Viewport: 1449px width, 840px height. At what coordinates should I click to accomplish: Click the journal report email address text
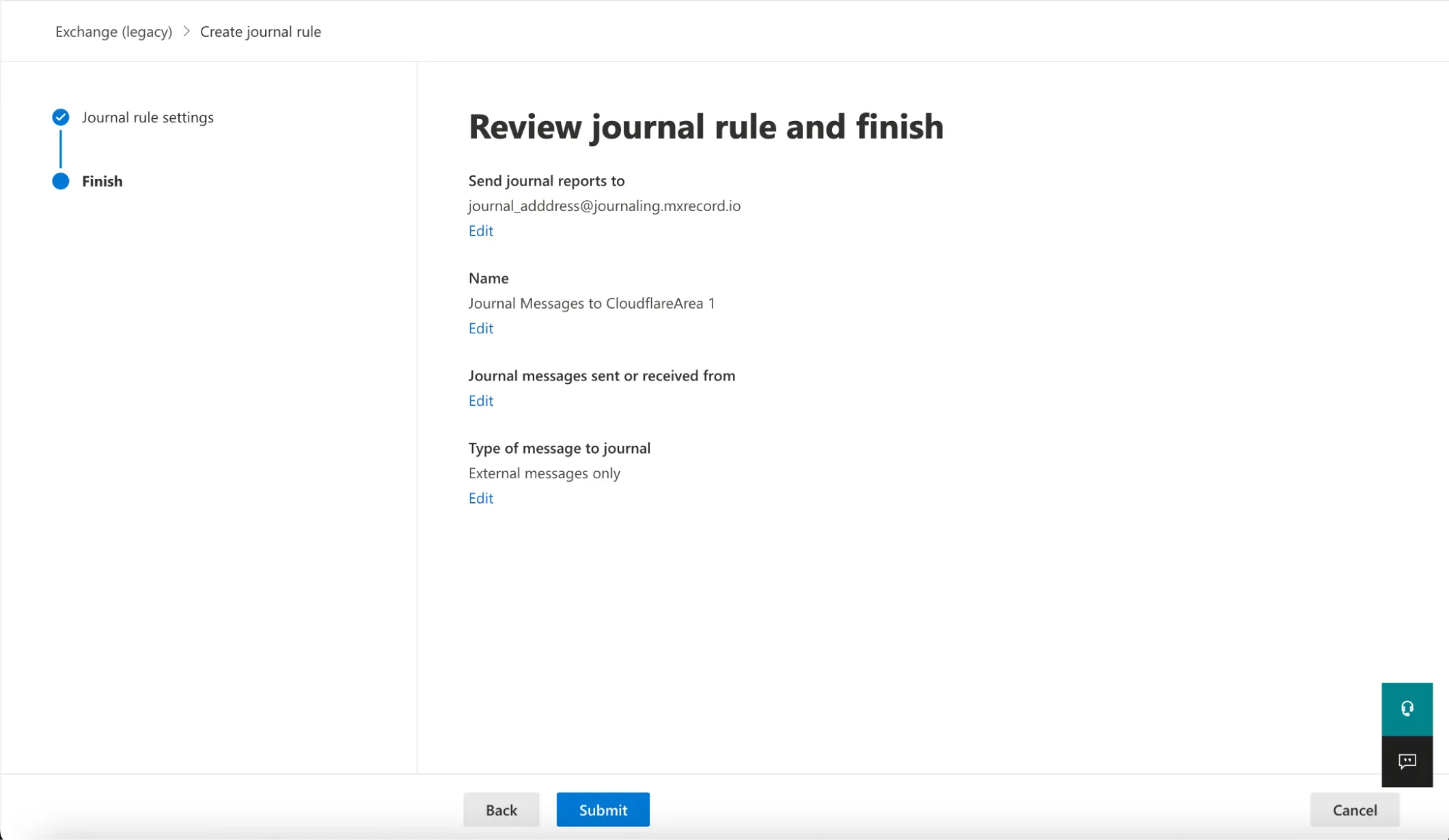point(604,206)
